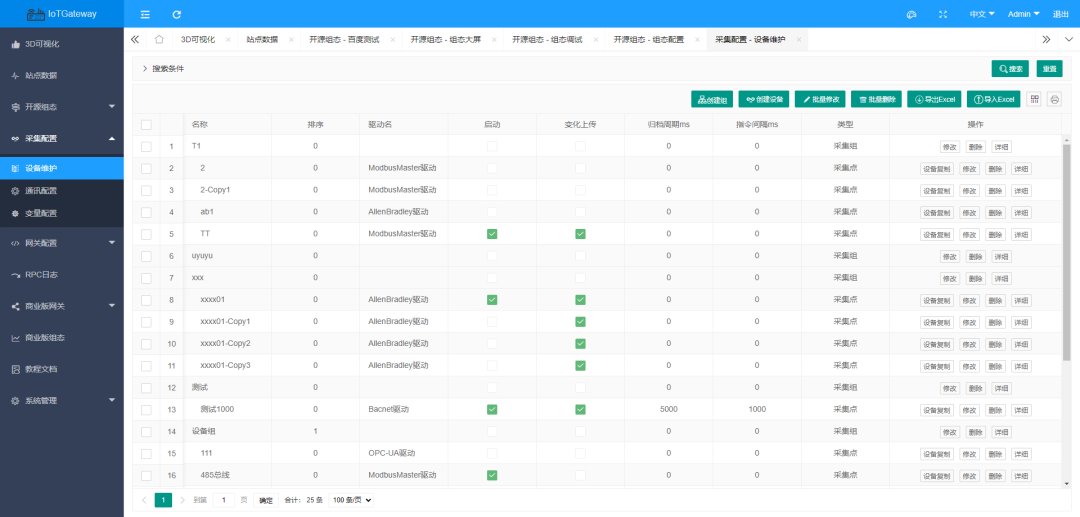Screen dimensions: 1080x517
Task: Click the print icon above the table
Action: point(1054,99)
